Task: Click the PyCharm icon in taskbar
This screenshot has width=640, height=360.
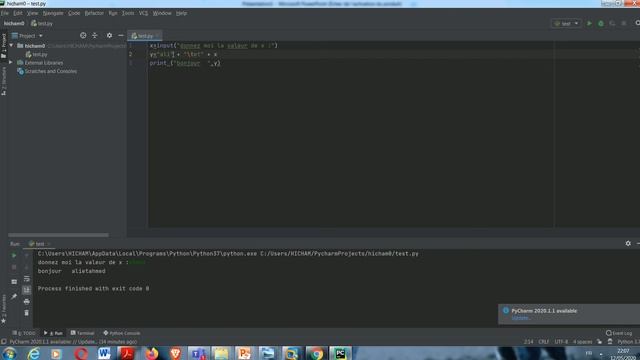Action: coord(340,353)
